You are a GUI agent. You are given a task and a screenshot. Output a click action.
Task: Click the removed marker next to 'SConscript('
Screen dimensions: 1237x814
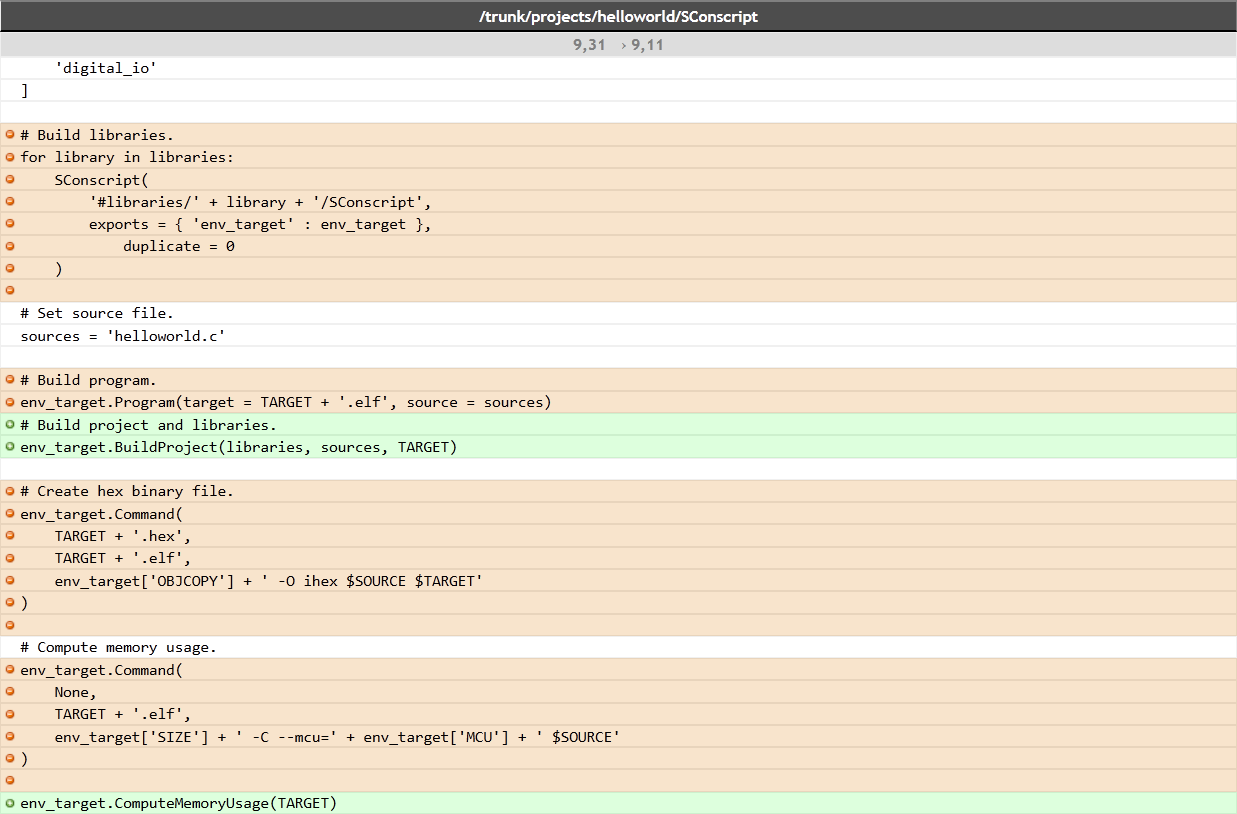pyautogui.click(x=10, y=179)
